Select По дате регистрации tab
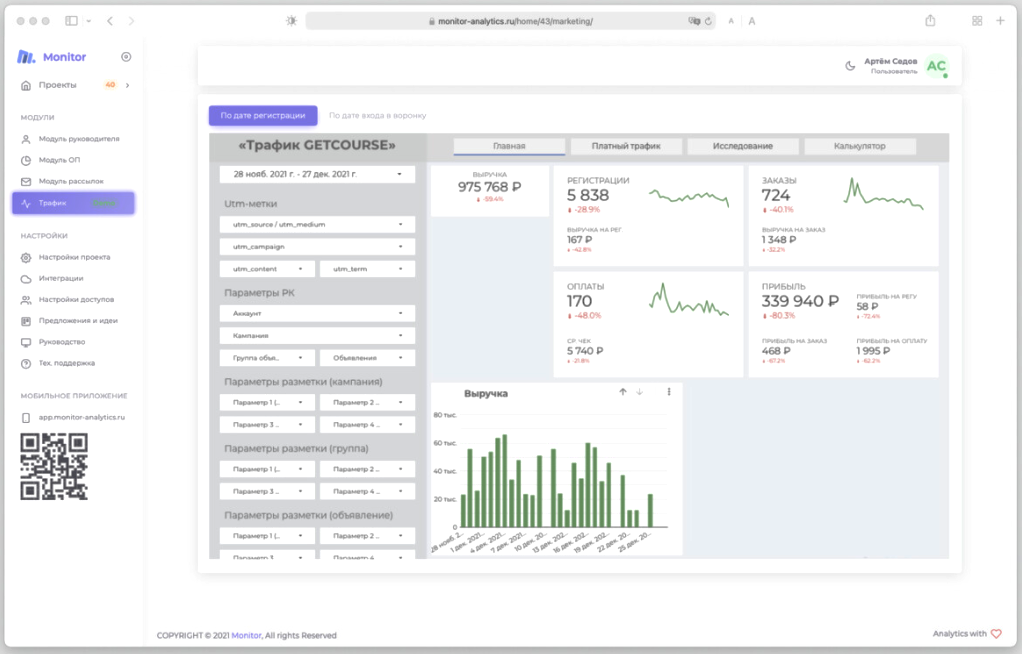 263,115
